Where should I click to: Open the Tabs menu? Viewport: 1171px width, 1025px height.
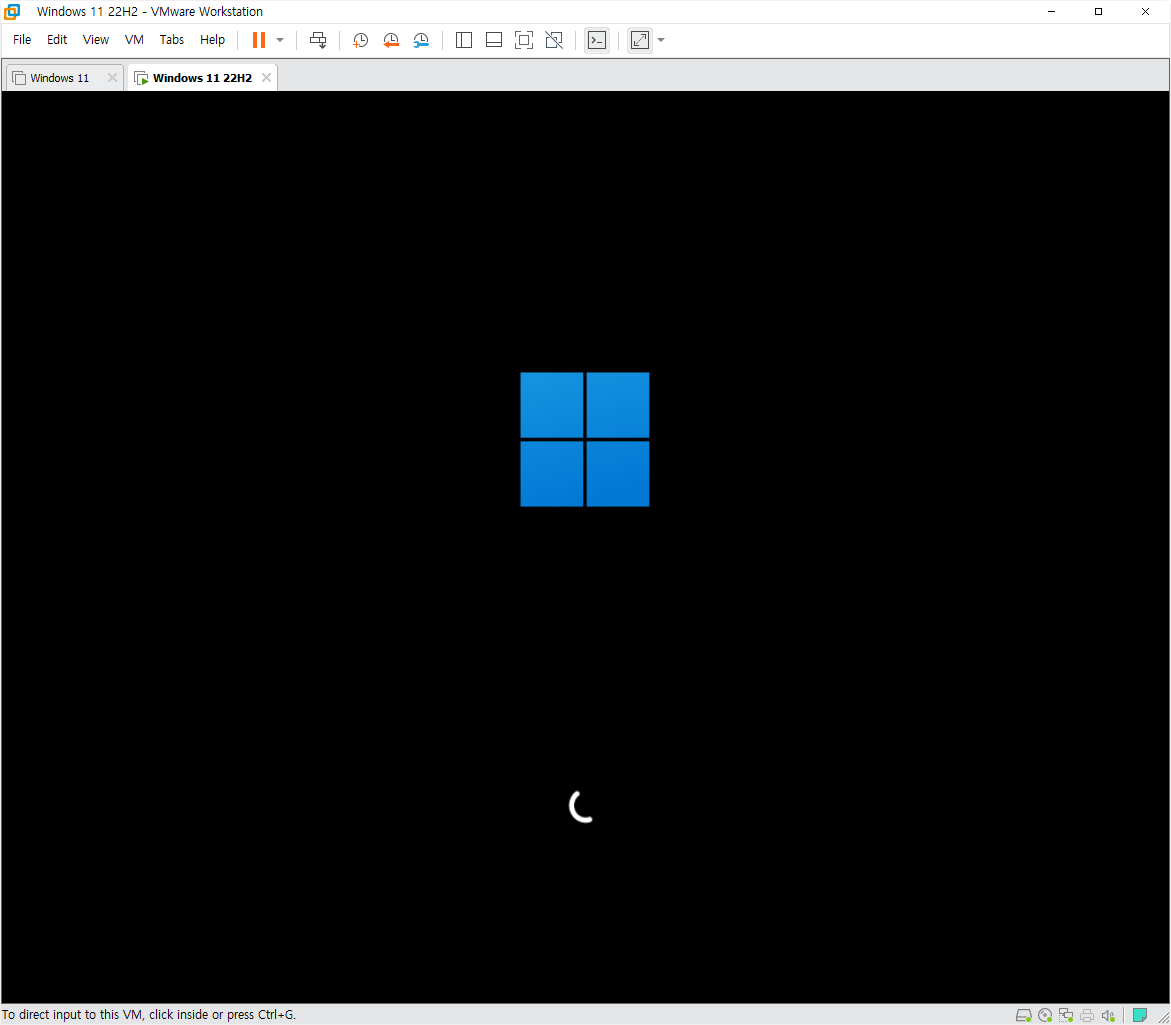[x=172, y=40]
